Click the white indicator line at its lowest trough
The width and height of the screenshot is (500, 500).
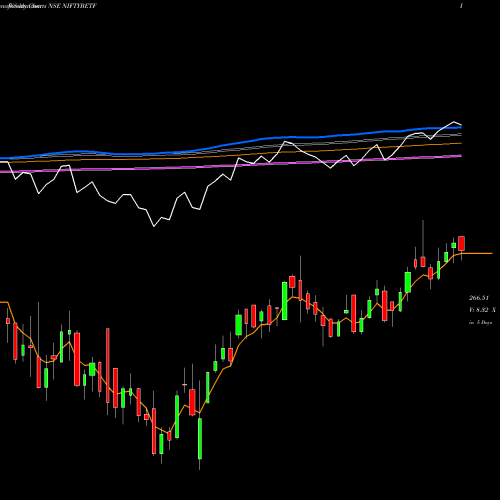coord(154,226)
